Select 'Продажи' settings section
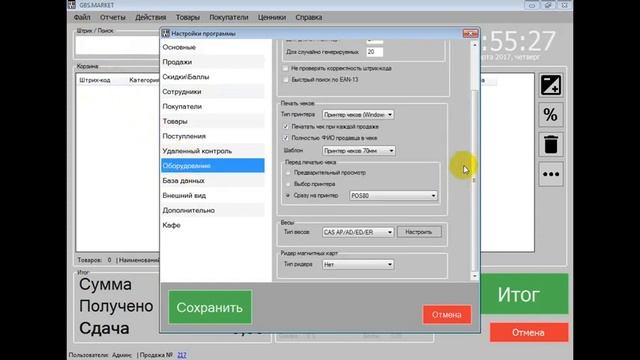The height and width of the screenshot is (360, 640). (x=213, y=62)
